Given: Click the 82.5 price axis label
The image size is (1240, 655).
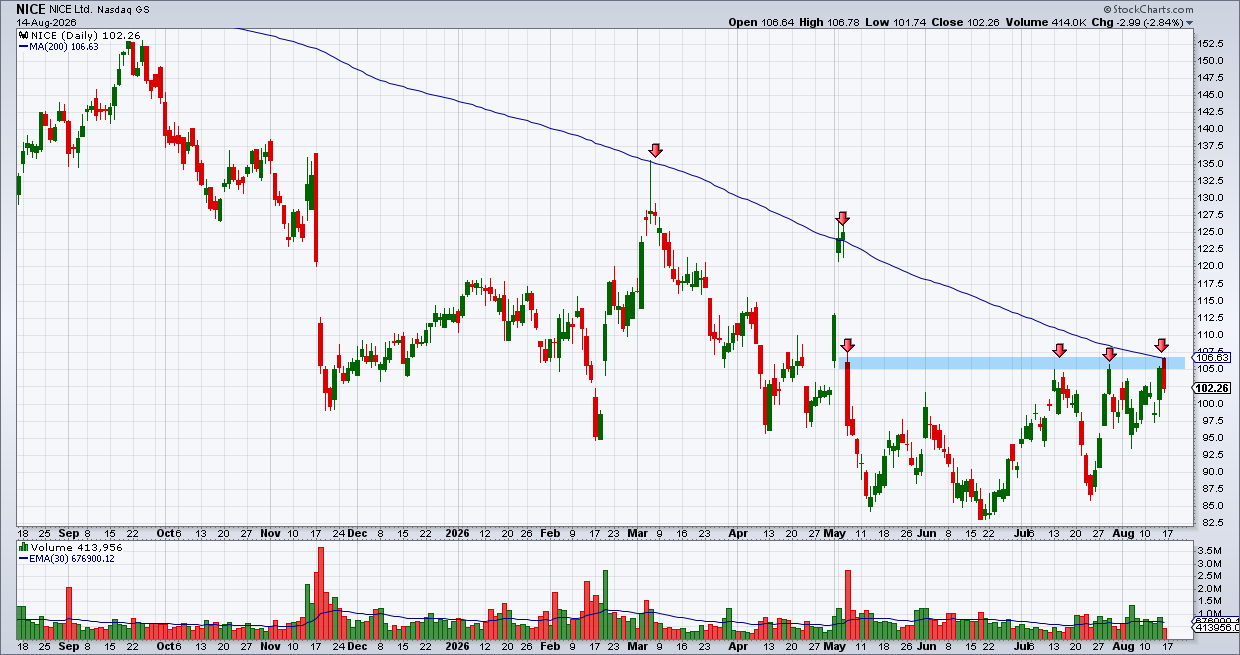Looking at the screenshot, I should tap(1209, 523).
